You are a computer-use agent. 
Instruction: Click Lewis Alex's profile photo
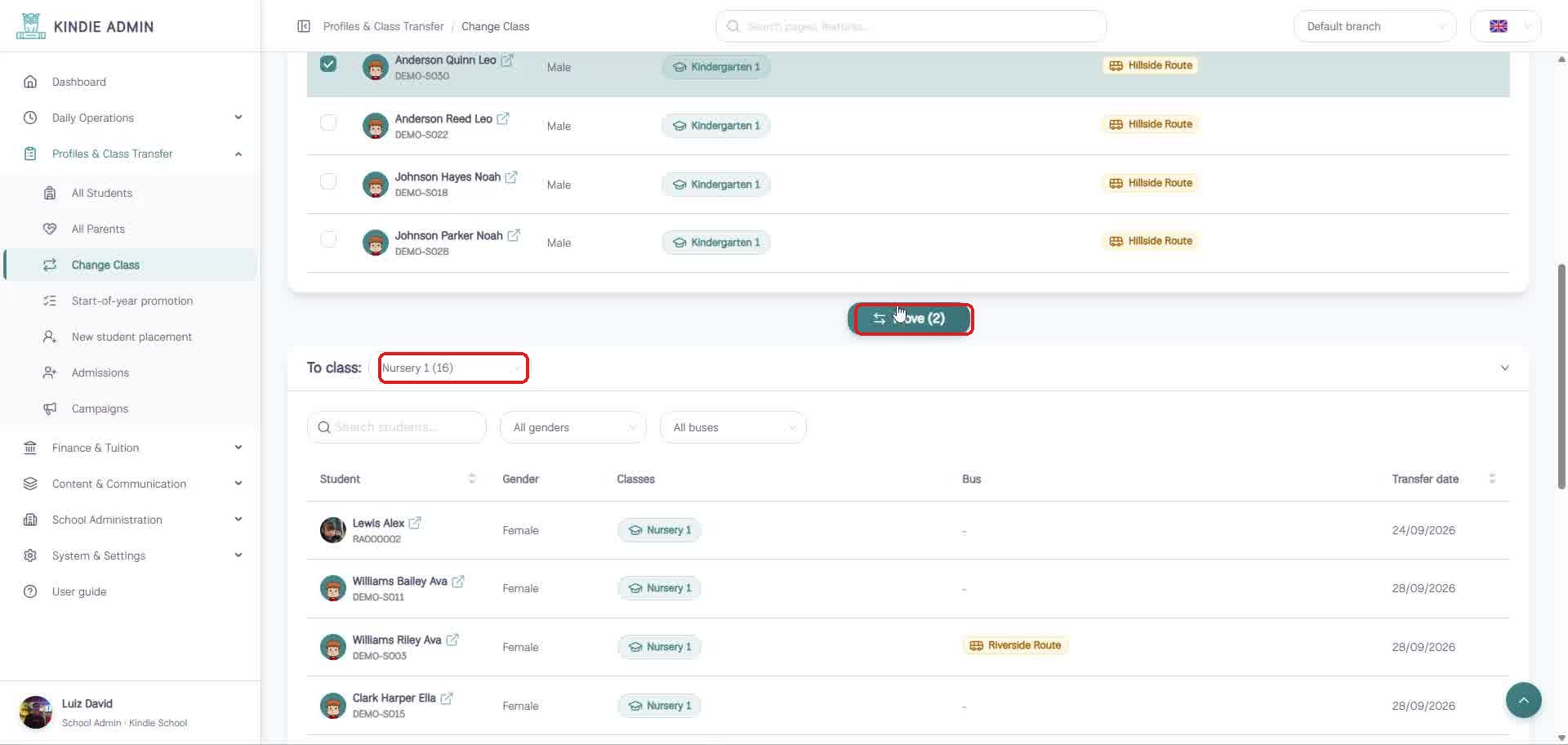[332, 530]
